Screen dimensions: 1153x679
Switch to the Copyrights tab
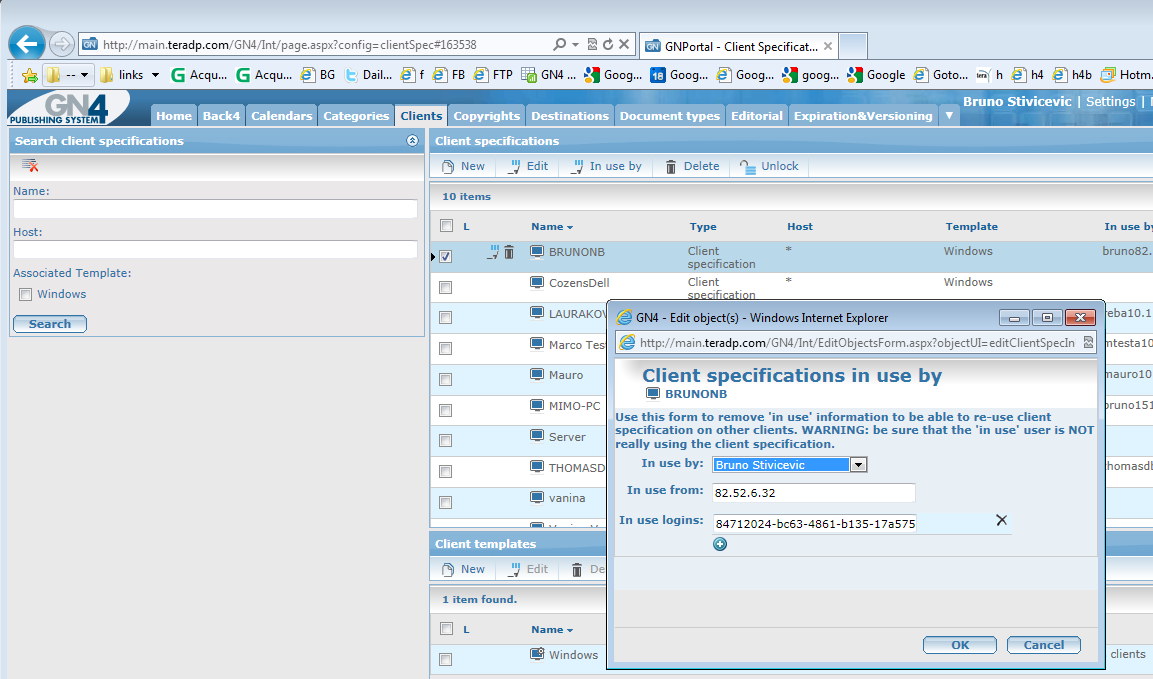(x=486, y=115)
